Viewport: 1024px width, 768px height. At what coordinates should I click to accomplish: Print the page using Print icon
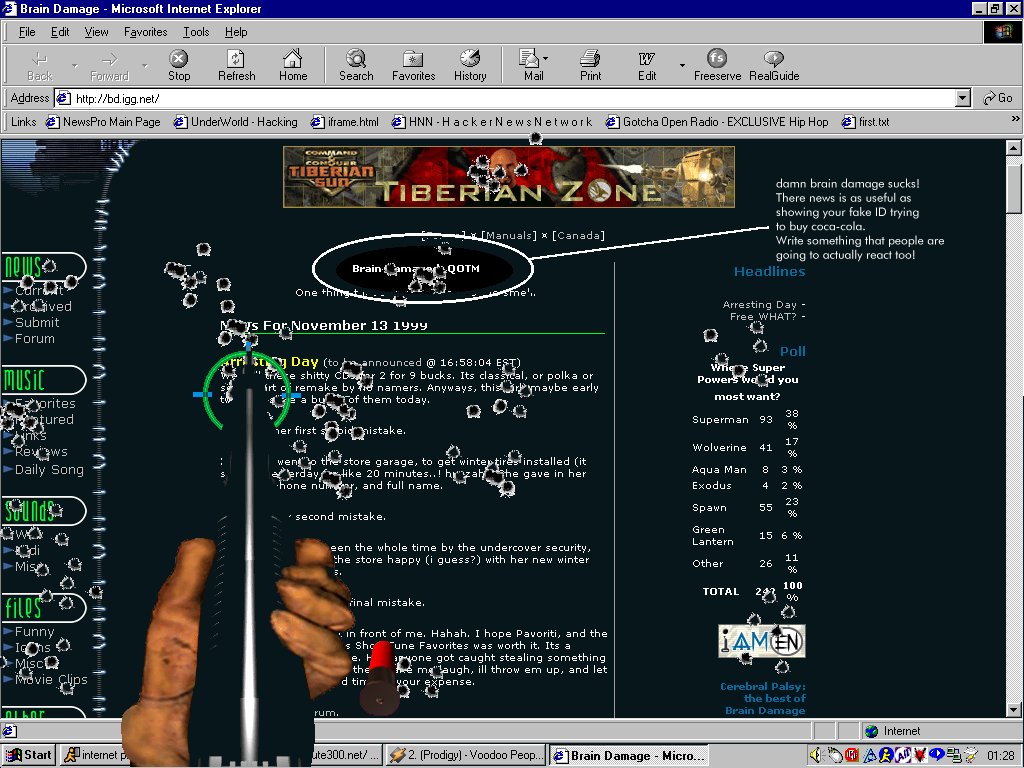click(591, 65)
